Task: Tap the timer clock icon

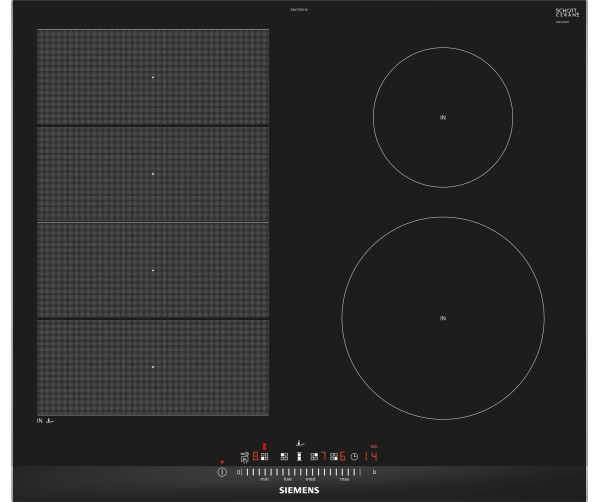Action: [x=354, y=457]
